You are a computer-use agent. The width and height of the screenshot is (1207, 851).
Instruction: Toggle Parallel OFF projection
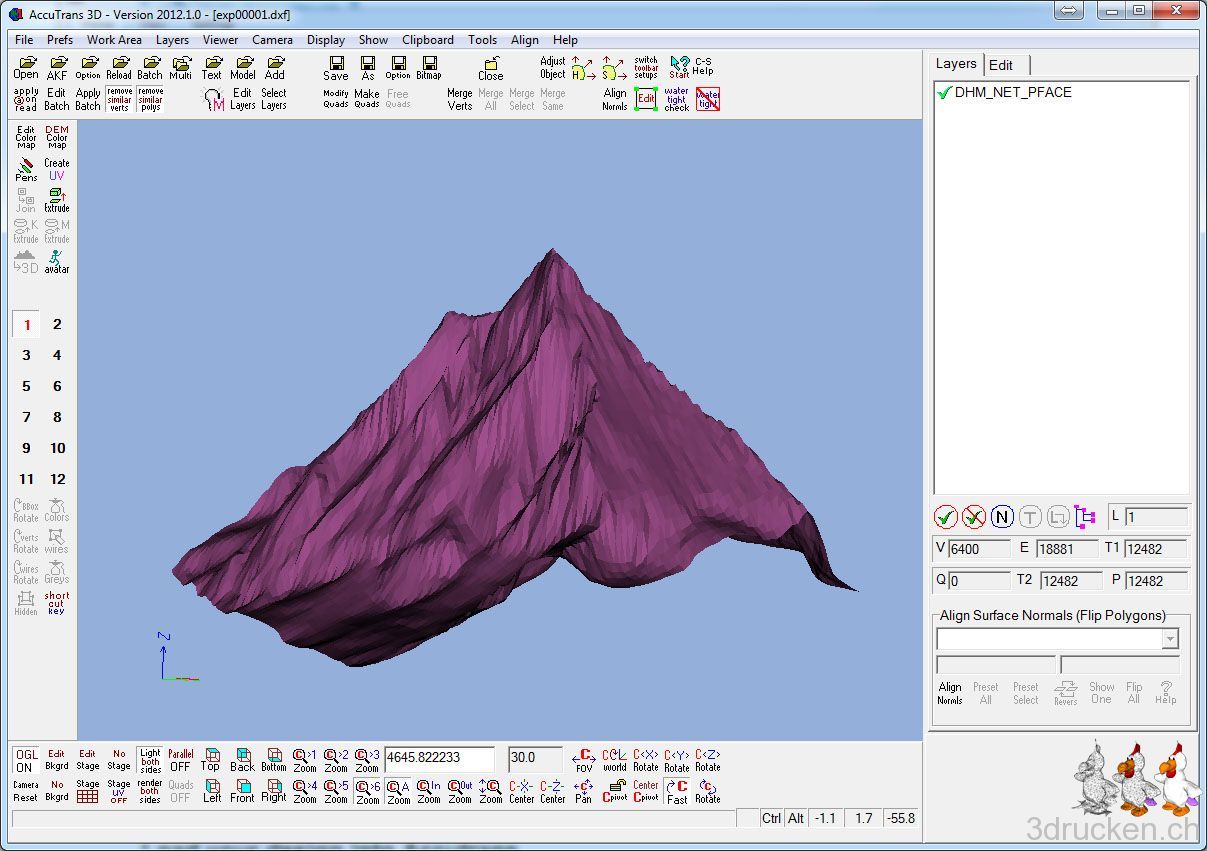(180, 760)
